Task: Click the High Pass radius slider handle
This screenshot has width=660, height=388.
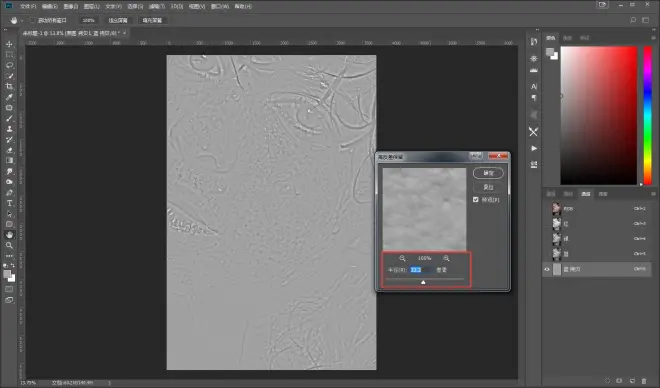Action: (423, 282)
